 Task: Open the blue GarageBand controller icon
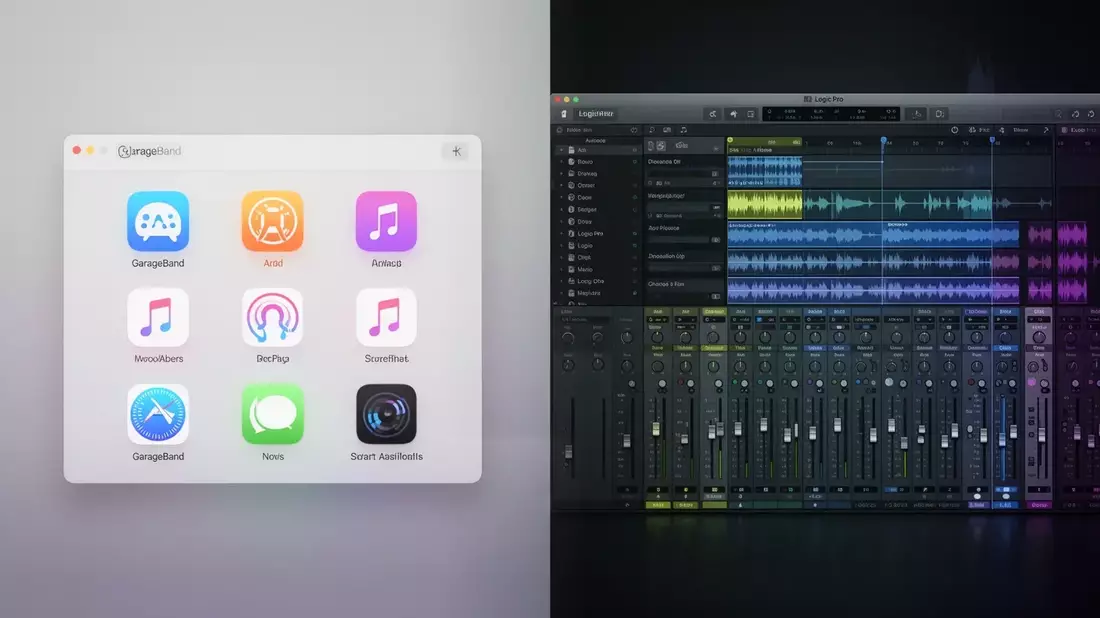click(x=158, y=221)
